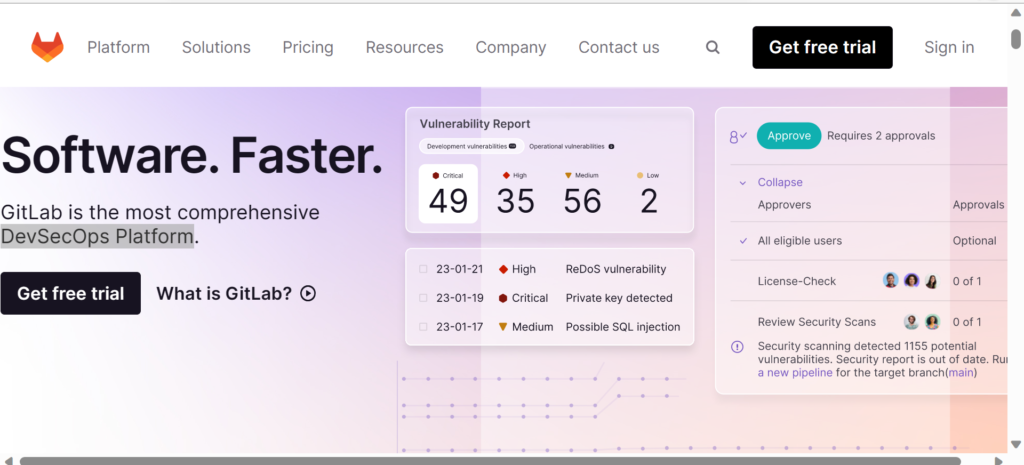Follow the Sign in link
This screenshot has height=465, width=1024.
pyautogui.click(x=949, y=47)
